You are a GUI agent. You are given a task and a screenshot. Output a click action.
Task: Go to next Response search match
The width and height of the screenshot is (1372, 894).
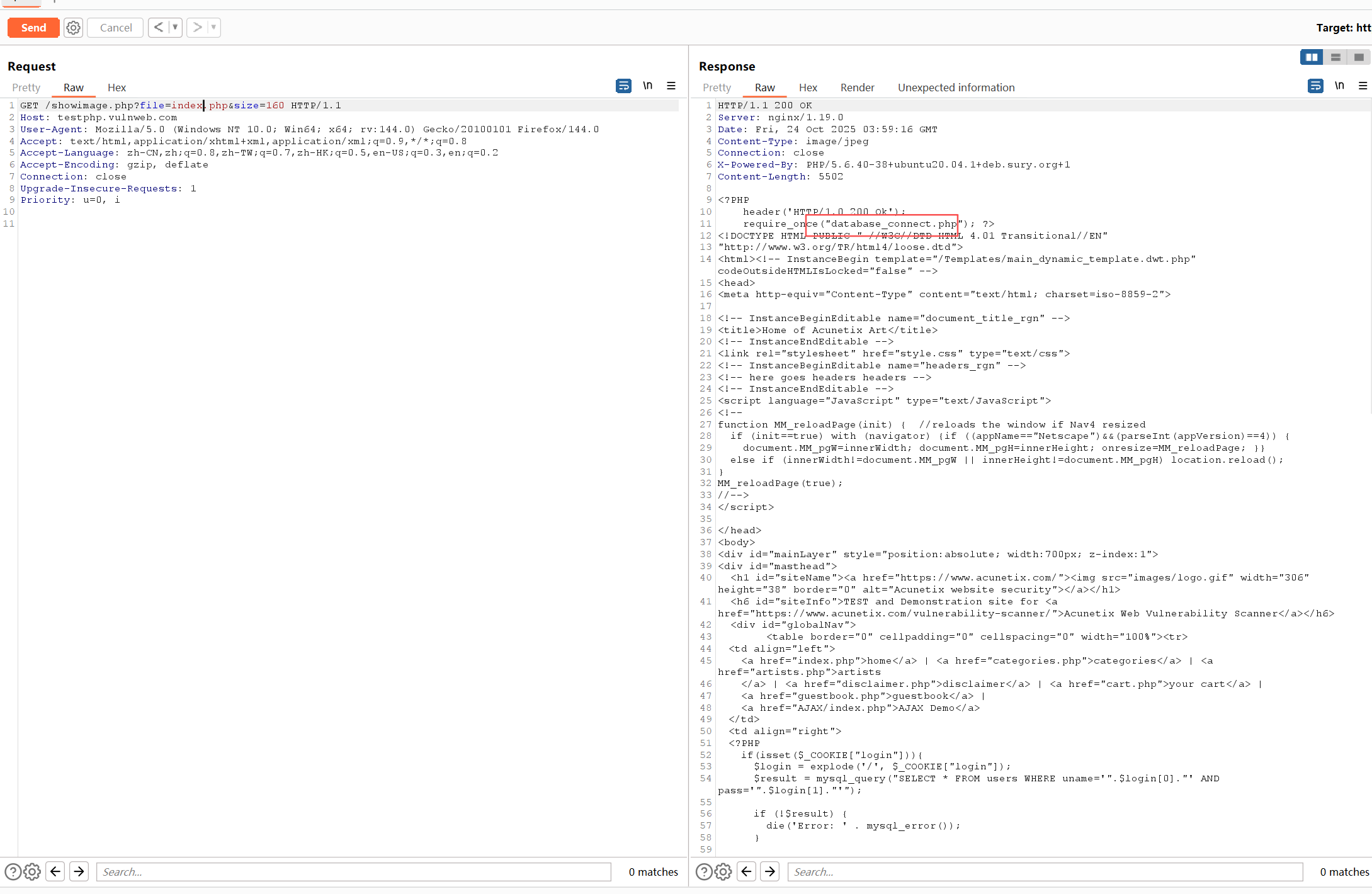[x=769, y=872]
